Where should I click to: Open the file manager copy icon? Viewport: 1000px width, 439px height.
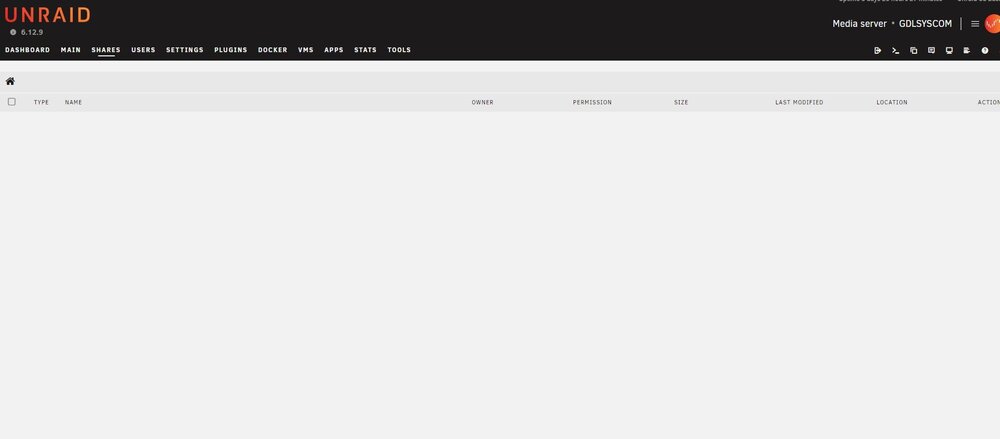(913, 50)
